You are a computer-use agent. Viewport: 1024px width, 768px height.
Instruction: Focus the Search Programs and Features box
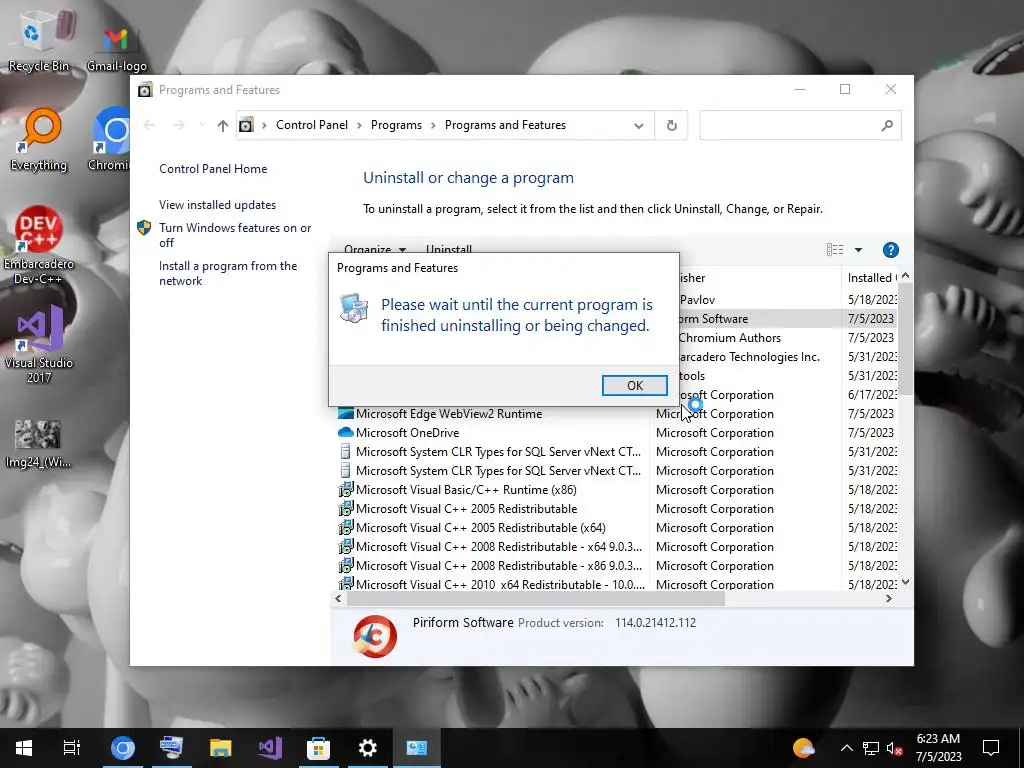(800, 125)
